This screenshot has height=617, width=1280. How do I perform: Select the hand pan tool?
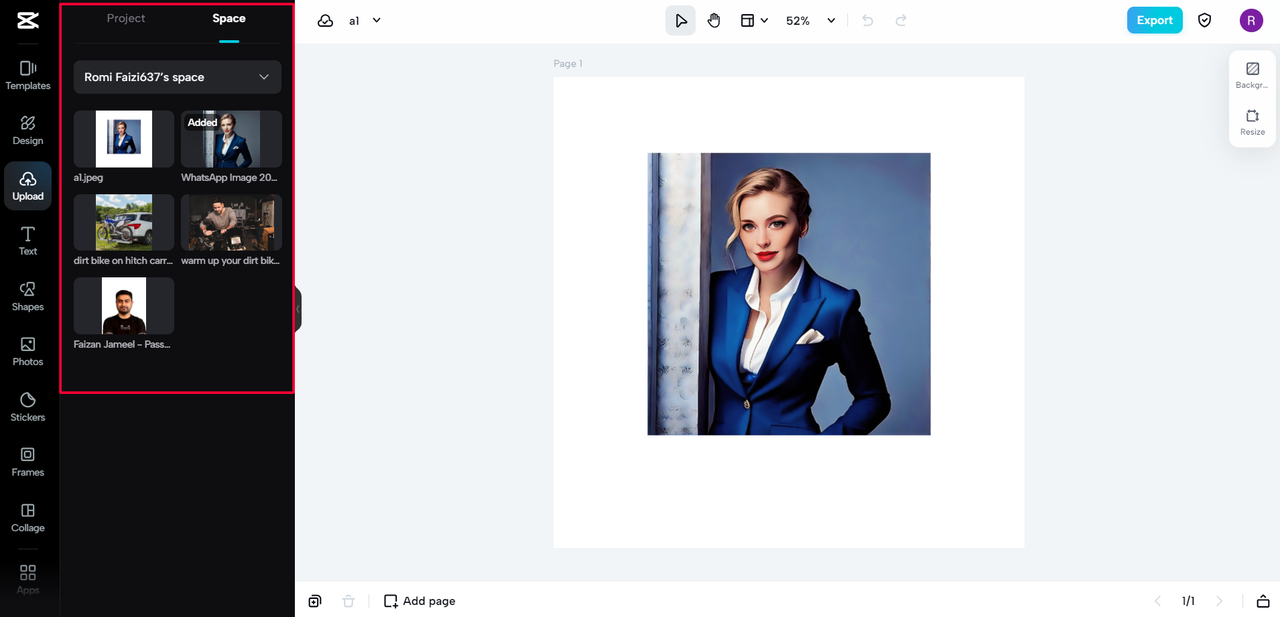click(x=714, y=20)
